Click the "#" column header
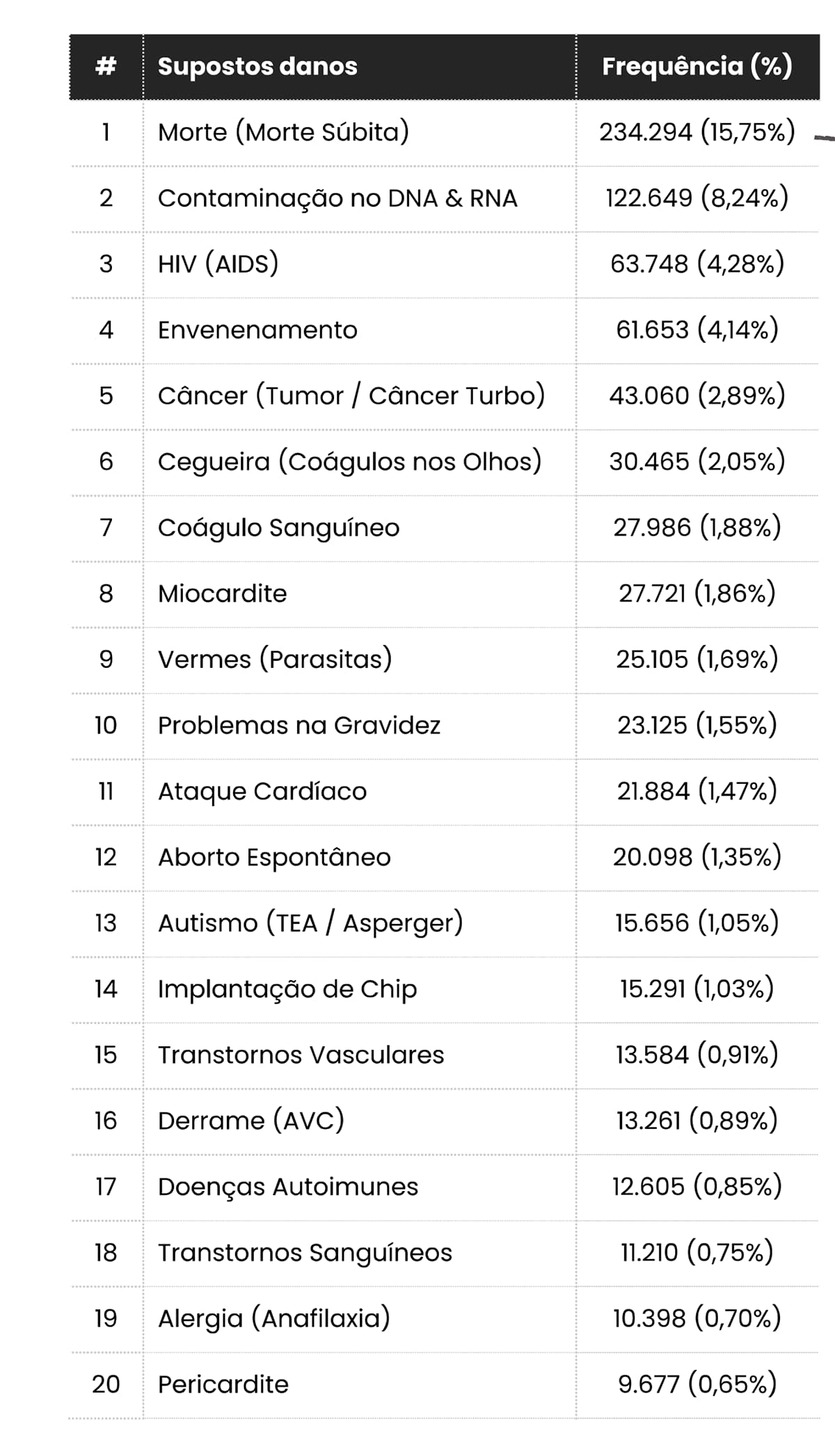This screenshot has height=1440, width=835. pos(106,67)
